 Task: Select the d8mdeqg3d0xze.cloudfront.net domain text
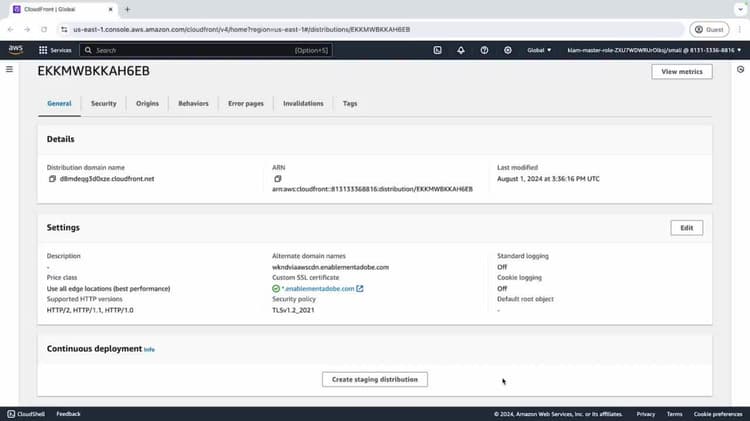[x=107, y=179]
